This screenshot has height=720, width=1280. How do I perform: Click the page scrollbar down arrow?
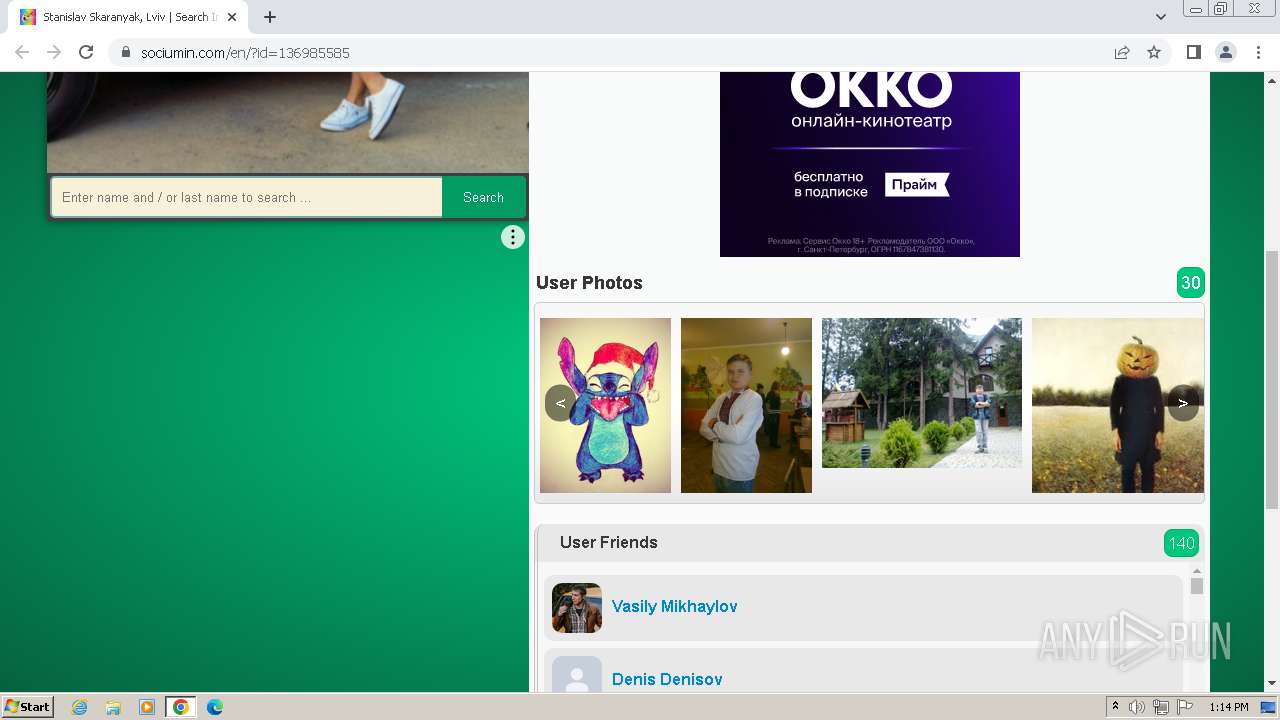[1272, 683]
